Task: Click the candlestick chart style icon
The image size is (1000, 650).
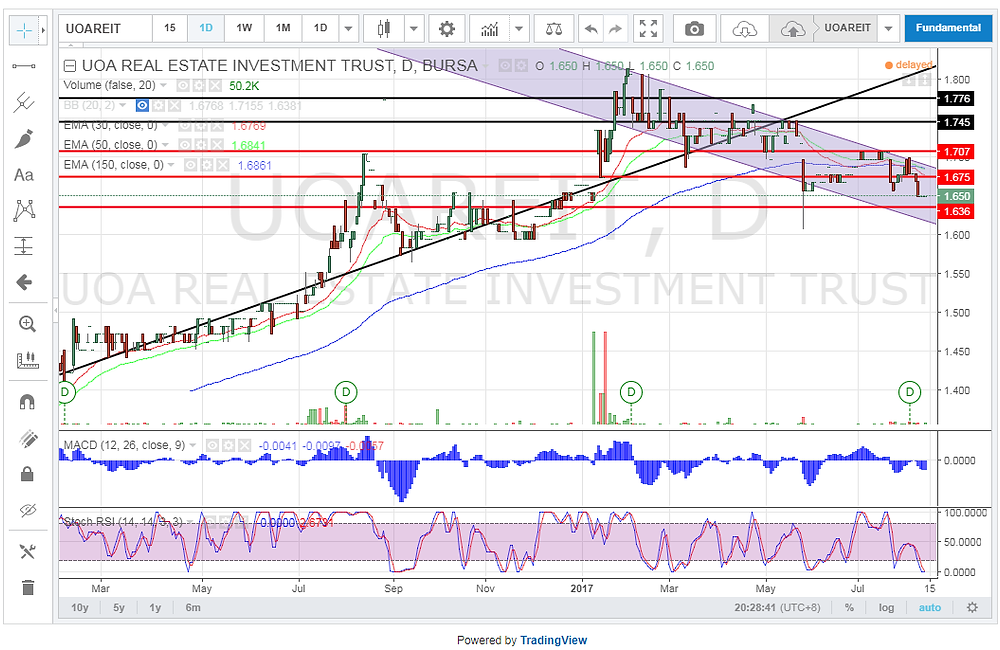Action: tap(383, 29)
